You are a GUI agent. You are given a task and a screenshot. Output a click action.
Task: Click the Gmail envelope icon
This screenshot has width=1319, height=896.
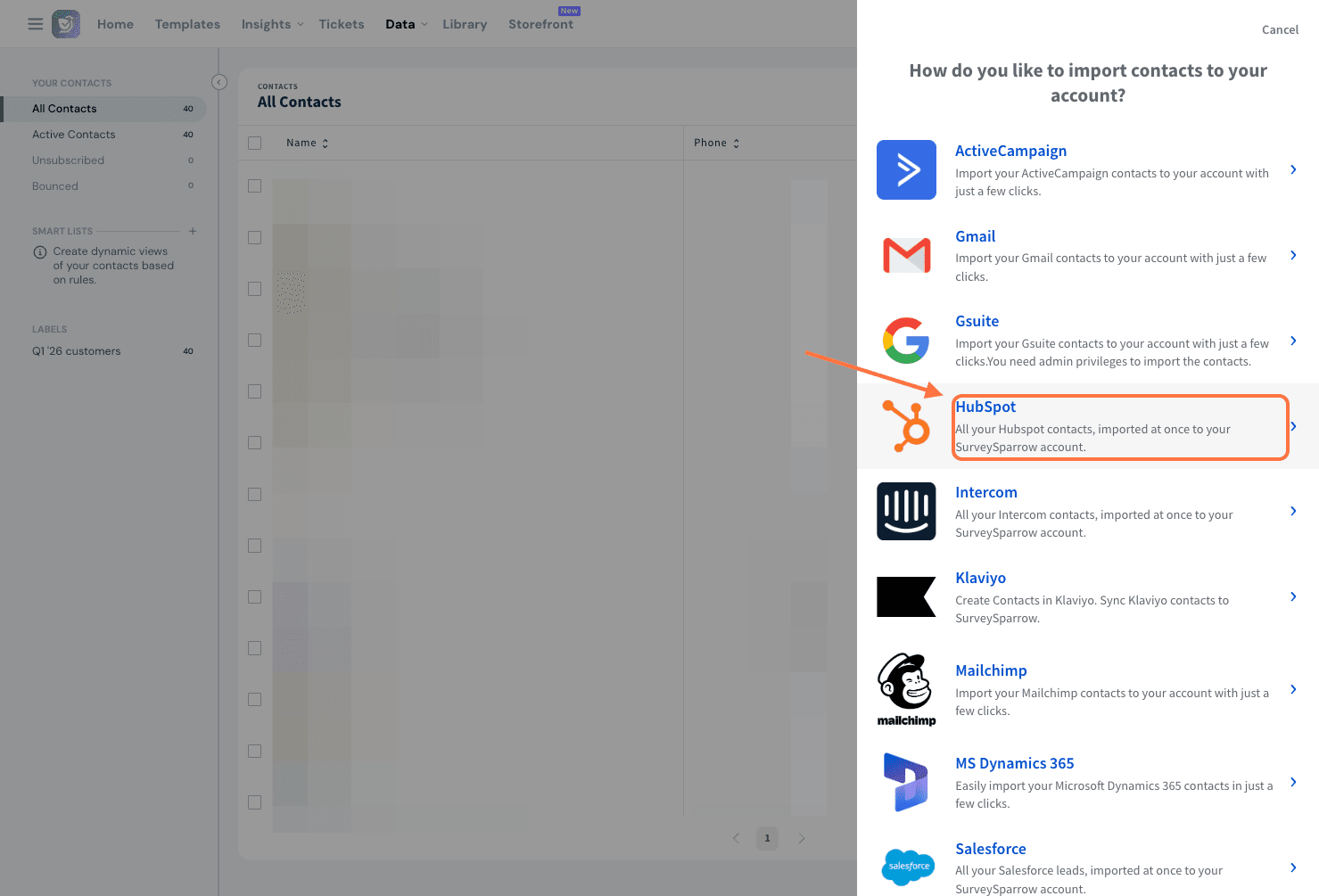click(x=906, y=256)
